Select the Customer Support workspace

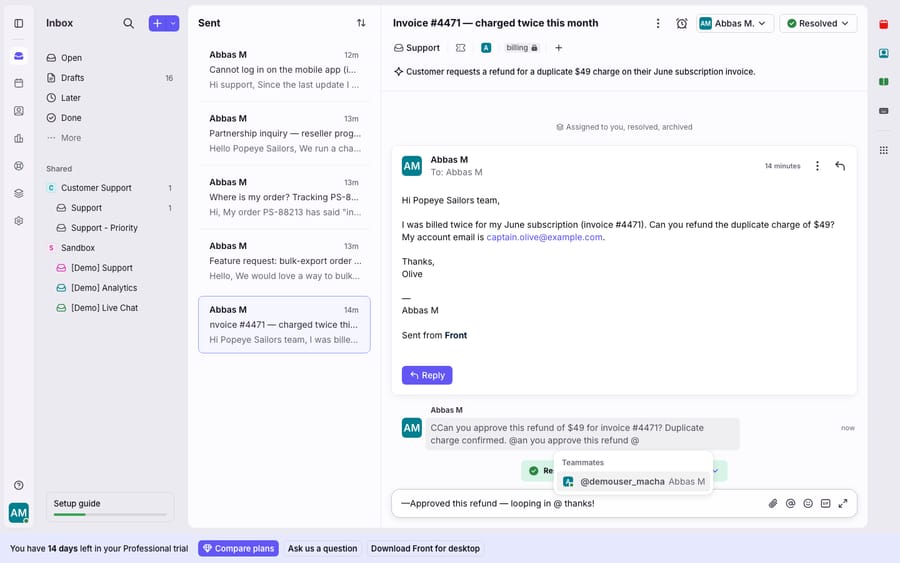[109, 188]
